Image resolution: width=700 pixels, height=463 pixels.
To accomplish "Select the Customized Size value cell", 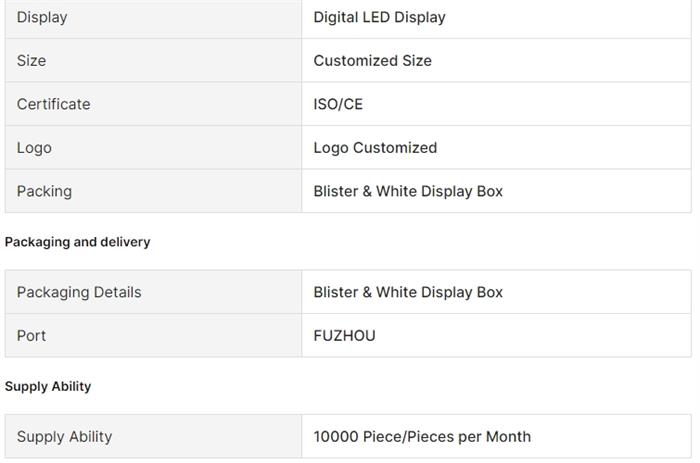I will pos(372,60).
